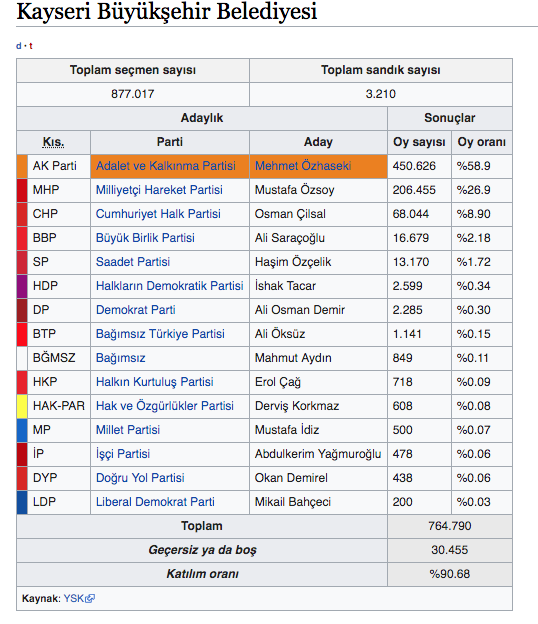Click the Kıs. abbreviation header
The height and width of the screenshot is (624, 538).
point(53,142)
